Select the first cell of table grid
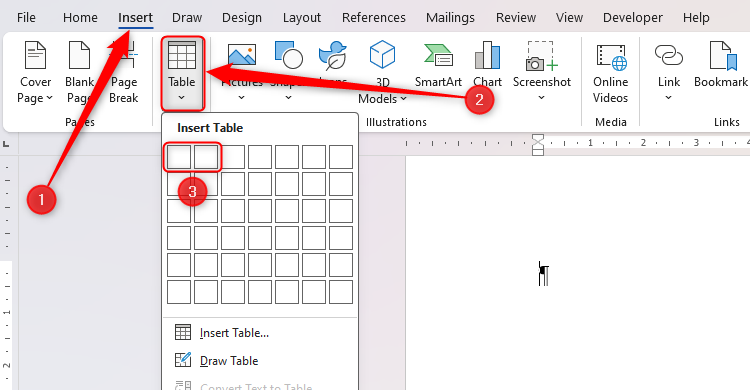 (179, 157)
